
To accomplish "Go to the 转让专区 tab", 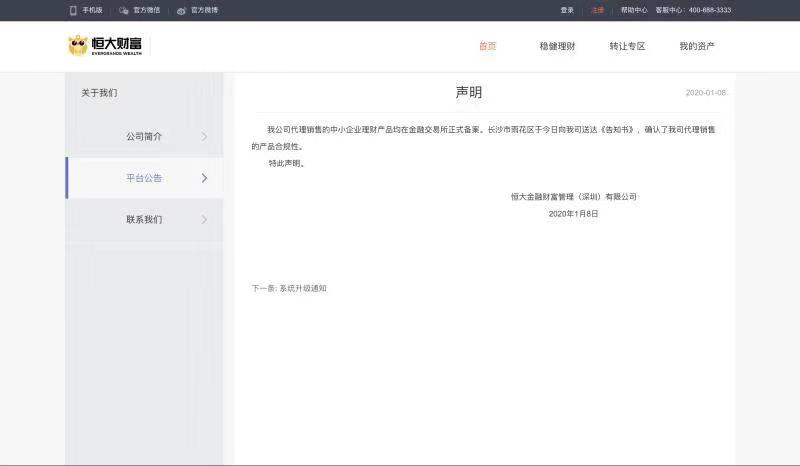I will coord(627,46).
